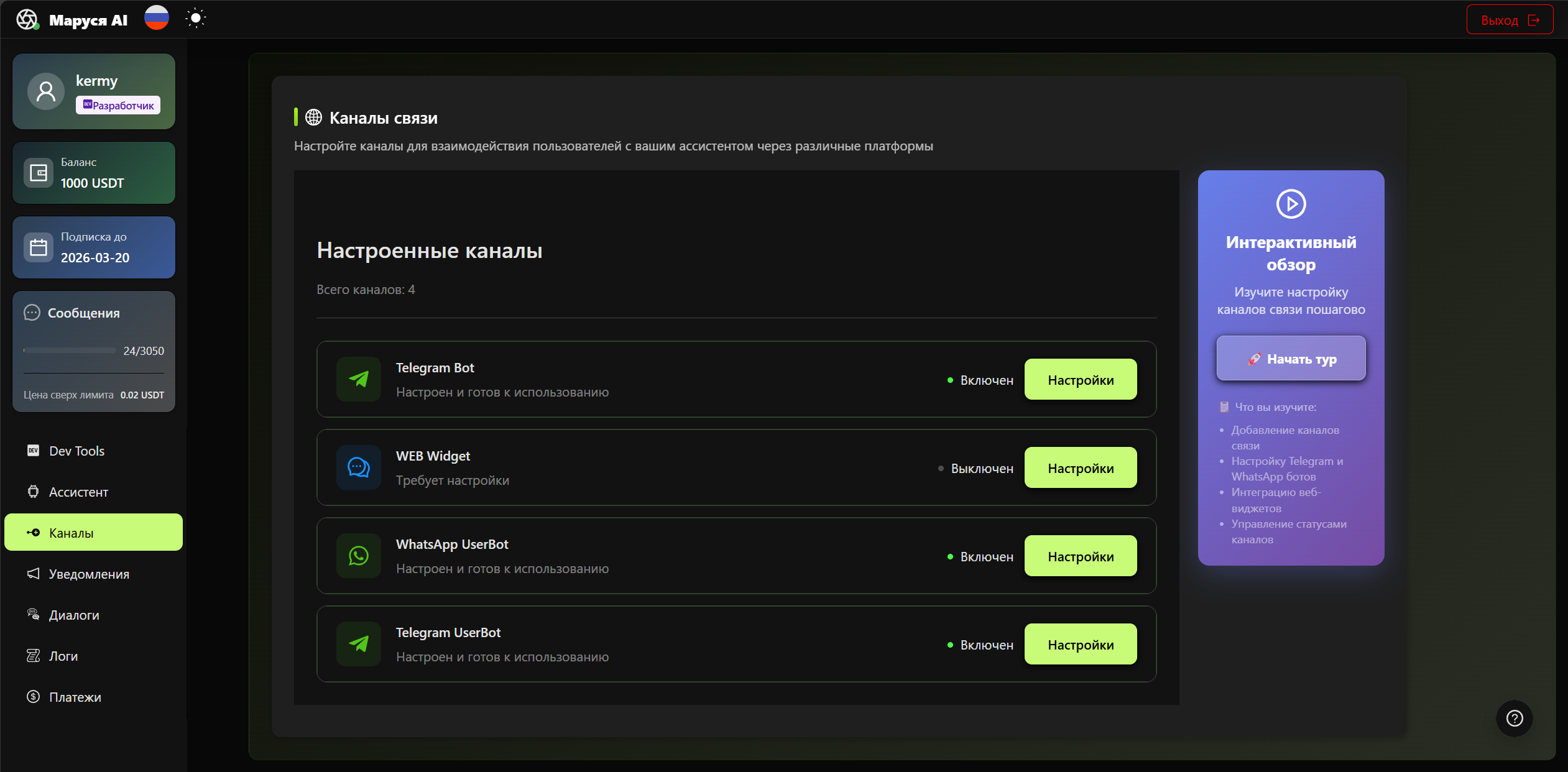1568x772 pixels.
Task: Click the red Выход logout button
Action: (x=1510, y=20)
